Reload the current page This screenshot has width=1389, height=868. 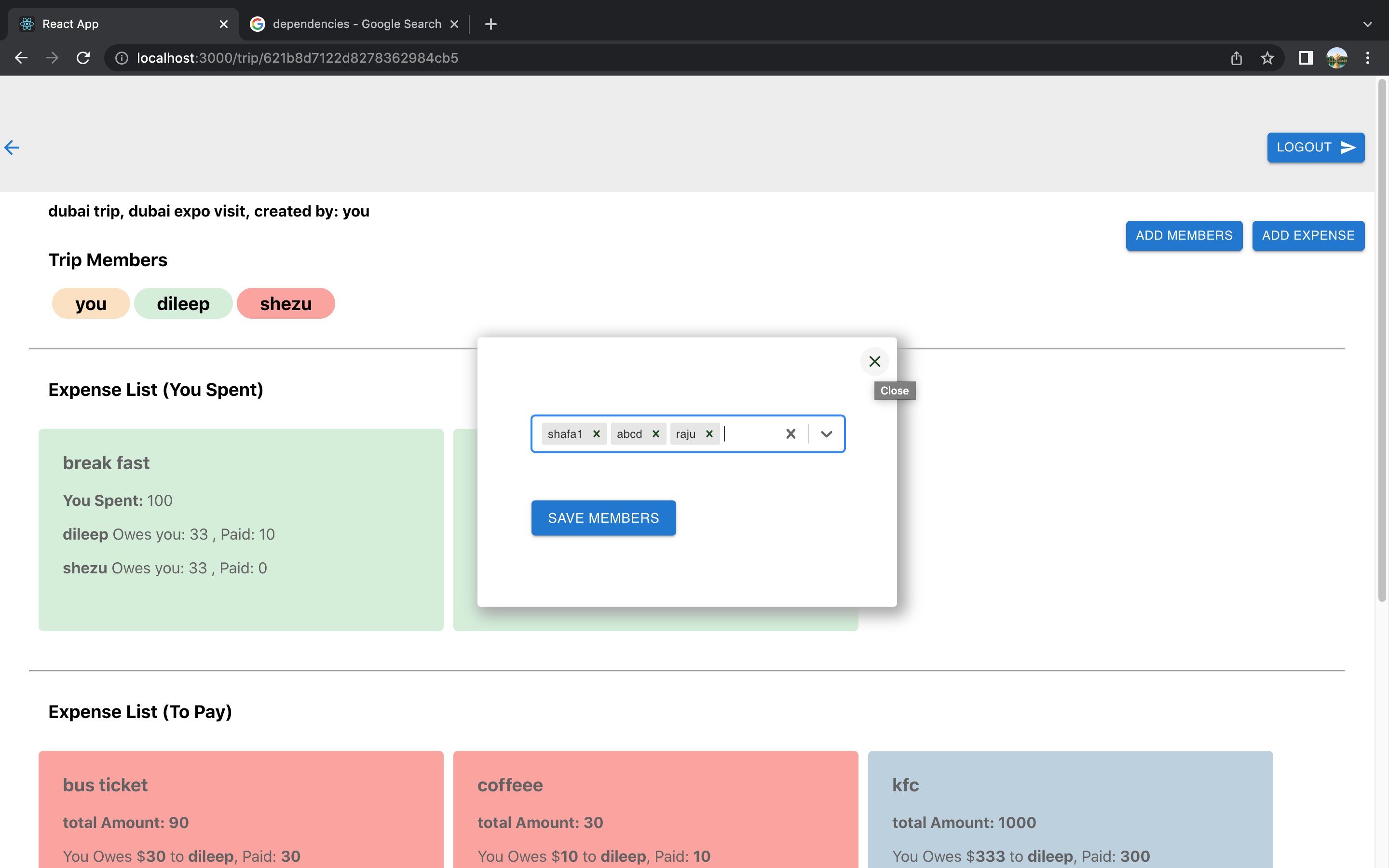[x=83, y=58]
